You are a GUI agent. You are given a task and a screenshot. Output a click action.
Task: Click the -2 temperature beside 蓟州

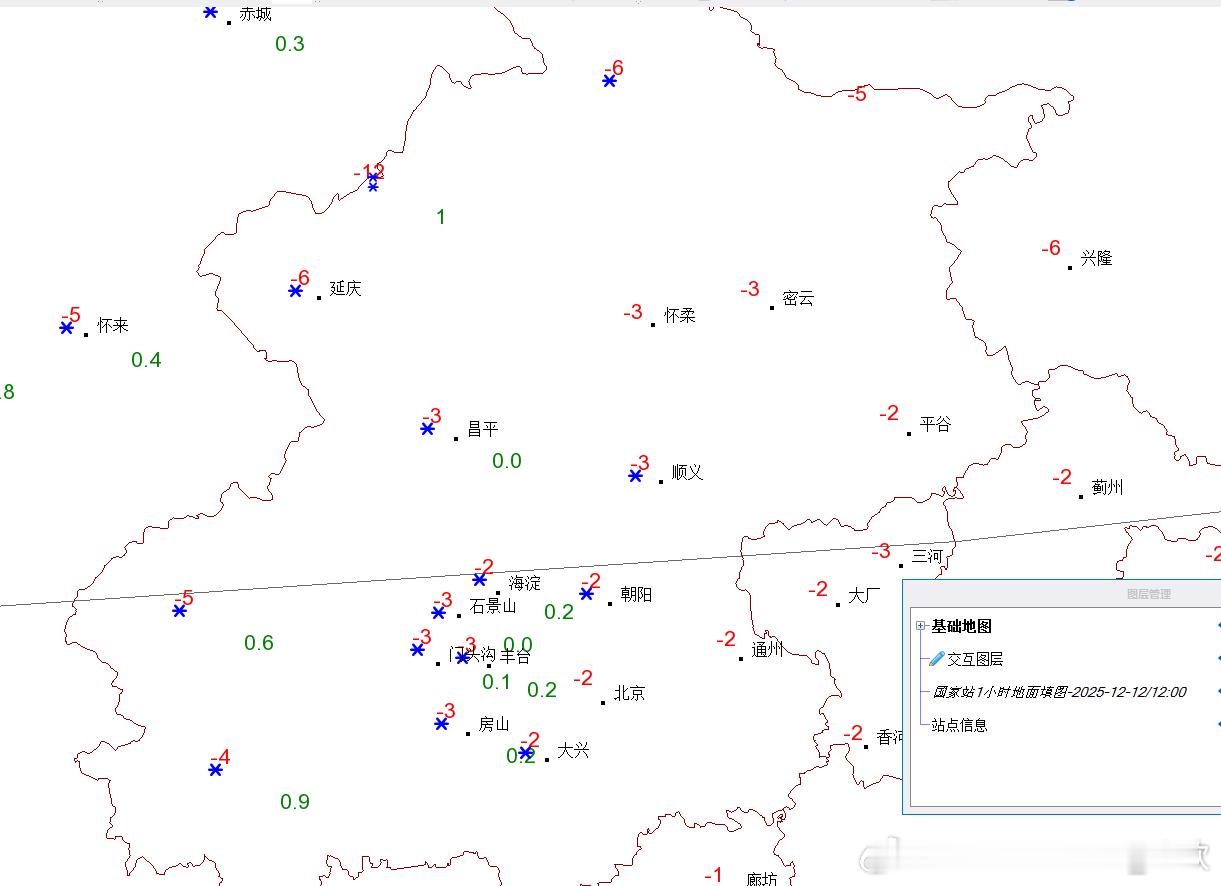[x=1062, y=478]
